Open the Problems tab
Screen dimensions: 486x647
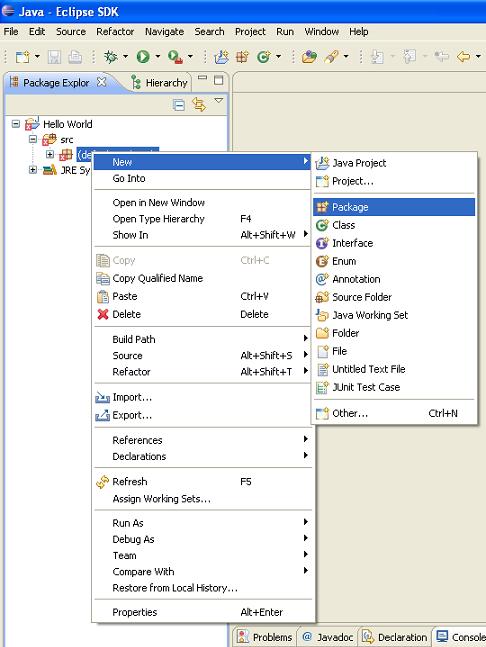coord(265,637)
